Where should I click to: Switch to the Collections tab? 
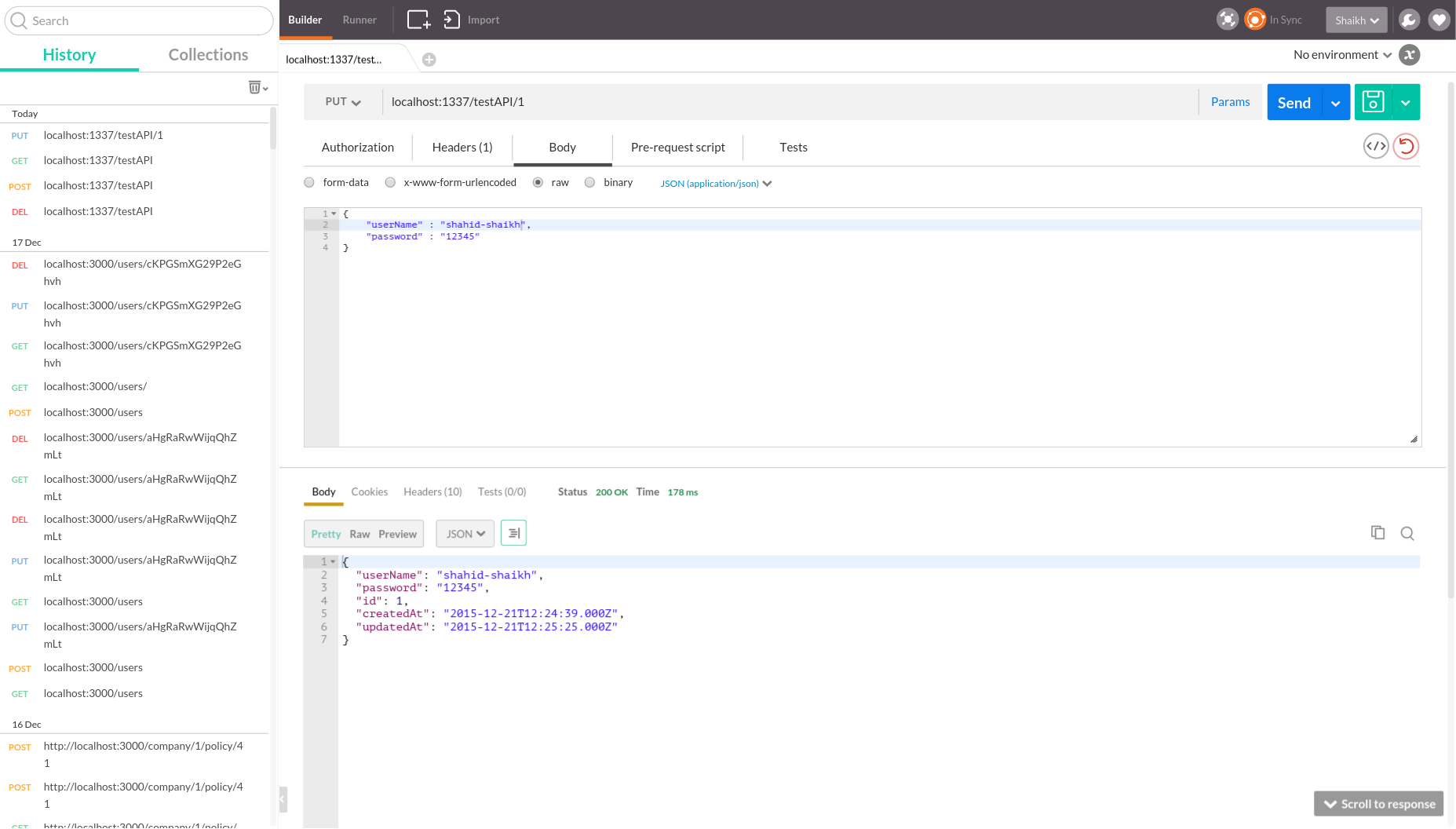pos(208,55)
